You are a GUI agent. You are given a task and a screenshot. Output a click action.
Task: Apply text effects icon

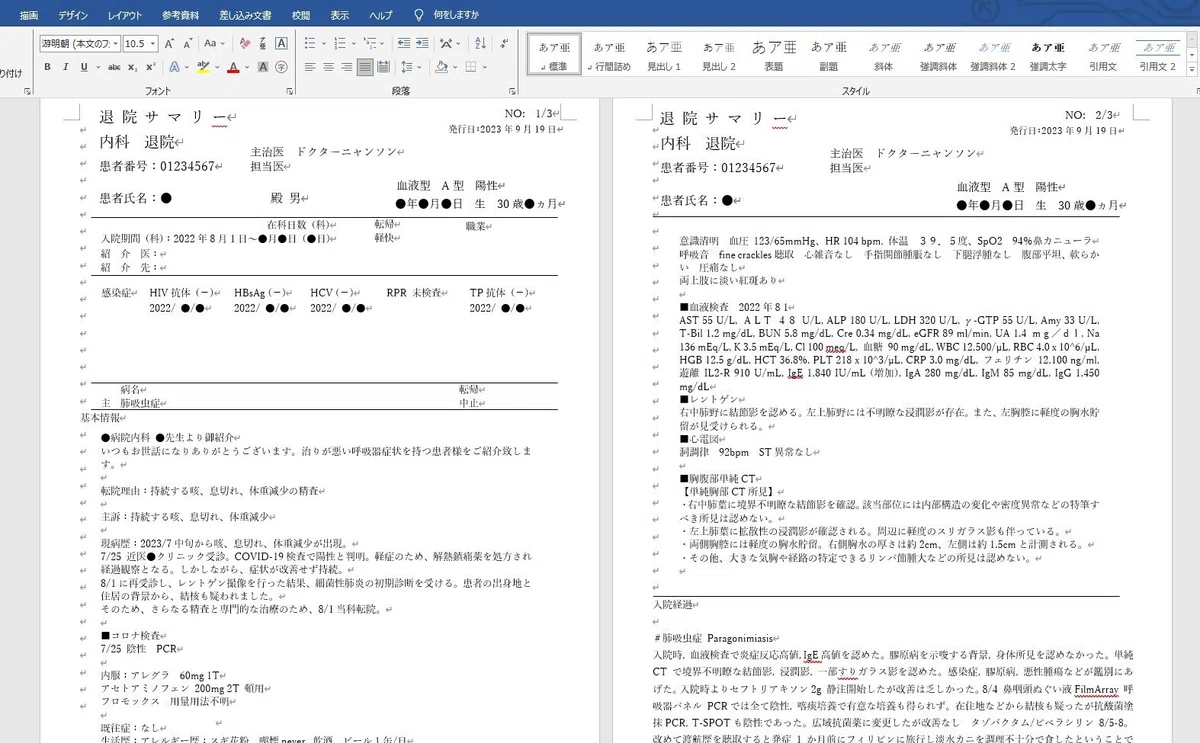point(174,67)
